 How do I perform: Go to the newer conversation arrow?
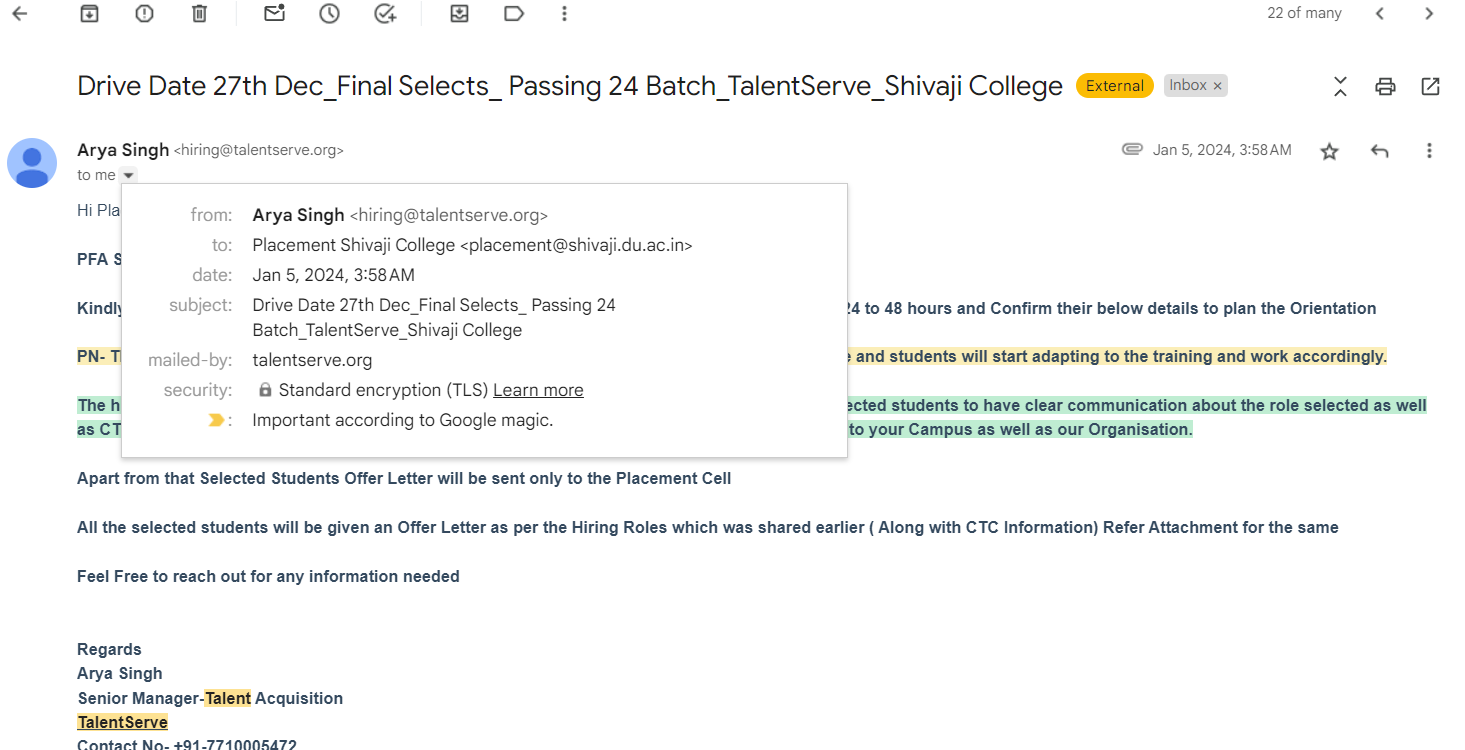point(1380,13)
